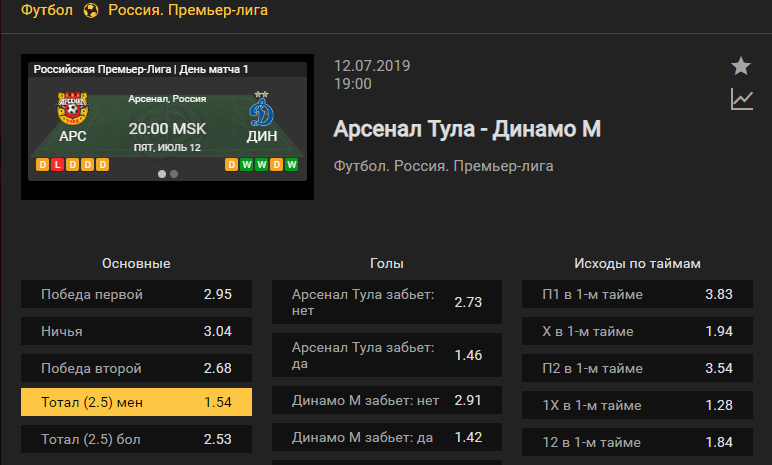Click Российская Премьер-Лига widget header
This screenshot has height=465, width=772.
[x=141, y=69]
